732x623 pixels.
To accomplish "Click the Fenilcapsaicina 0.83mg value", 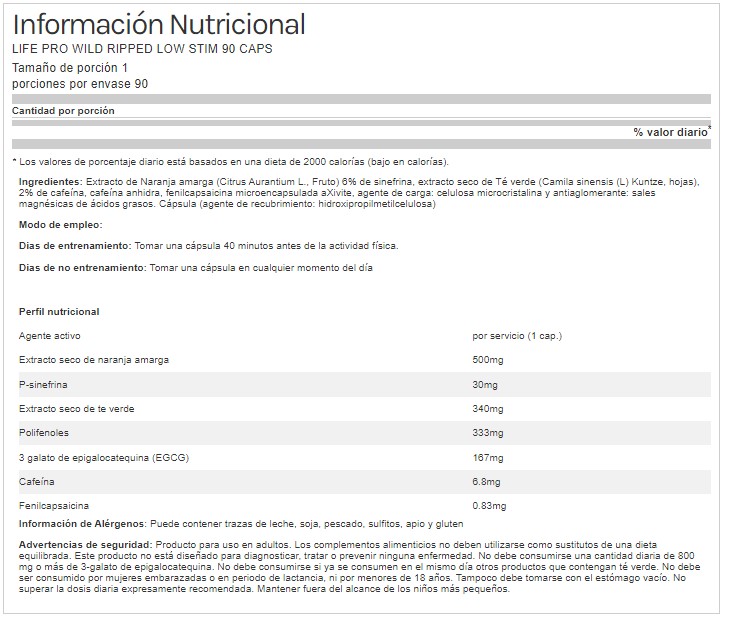I will pyautogui.click(x=490, y=505).
